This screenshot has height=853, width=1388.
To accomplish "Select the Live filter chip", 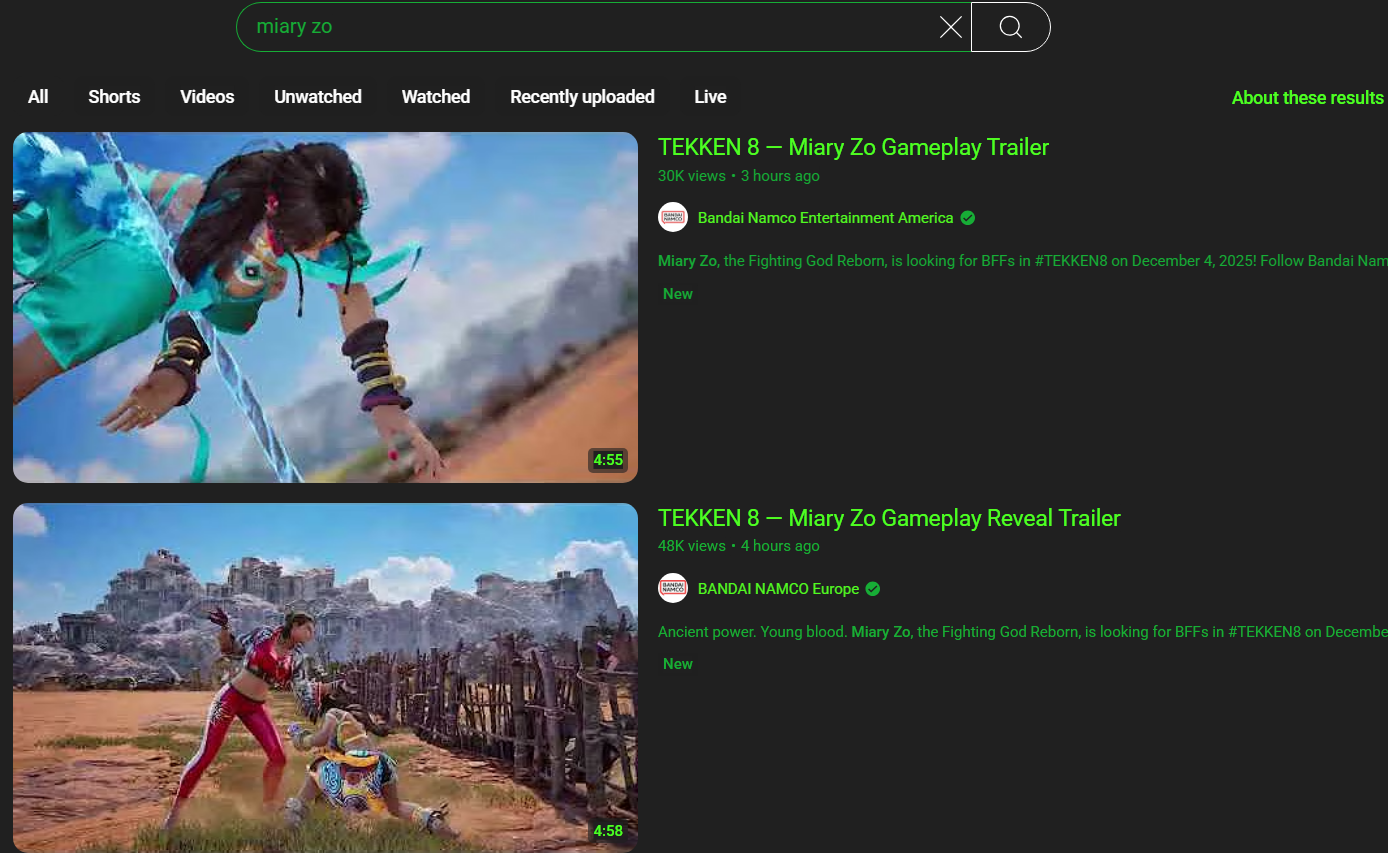I will click(710, 97).
